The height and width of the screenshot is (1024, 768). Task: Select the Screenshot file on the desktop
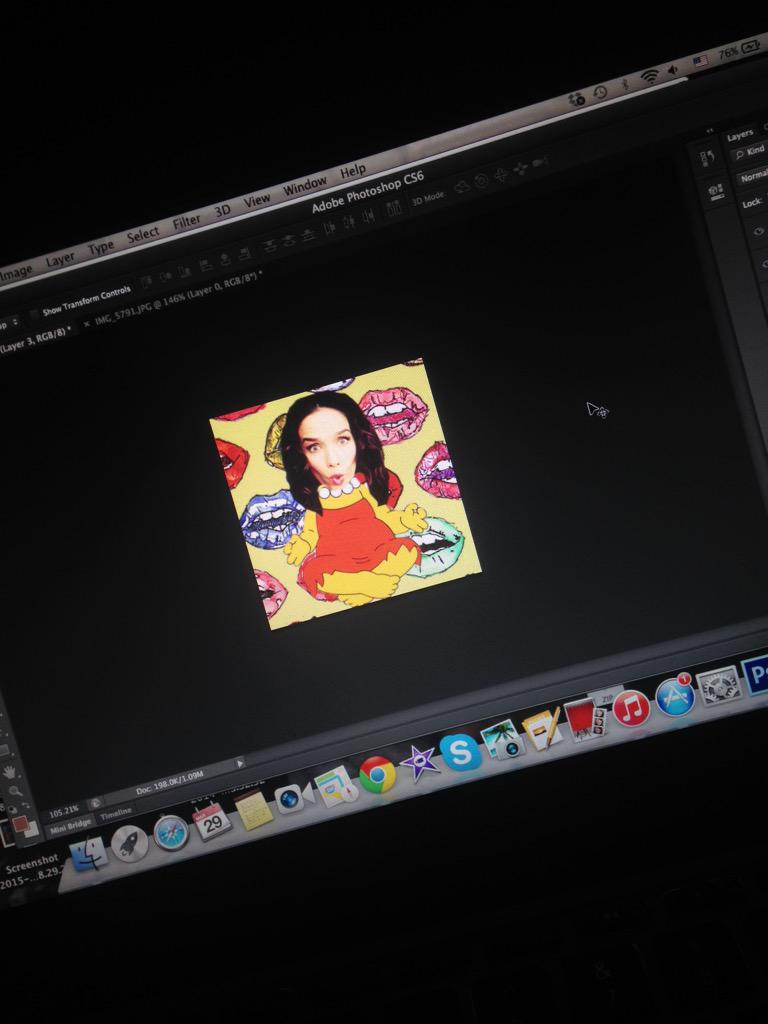(32, 871)
